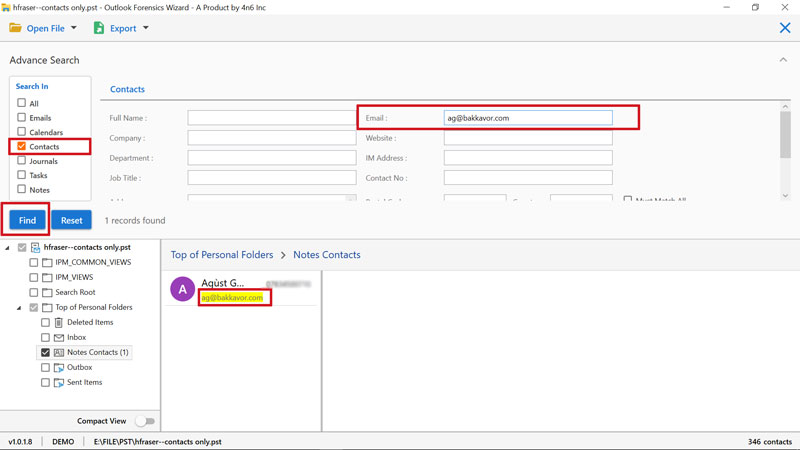Click the Contact No input field
This screenshot has width=800, height=450.
(528, 178)
